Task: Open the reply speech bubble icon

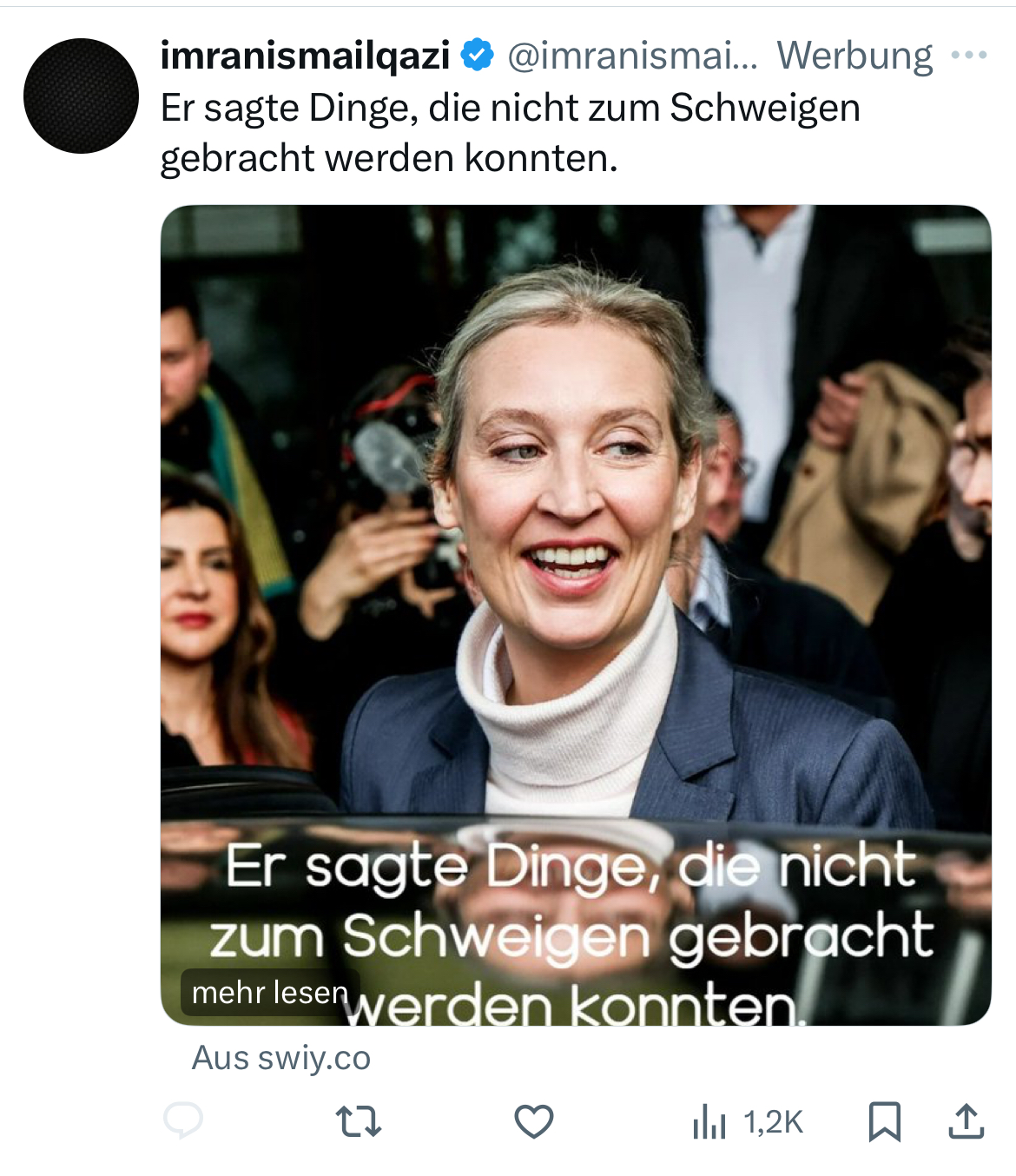Action: tap(183, 1120)
